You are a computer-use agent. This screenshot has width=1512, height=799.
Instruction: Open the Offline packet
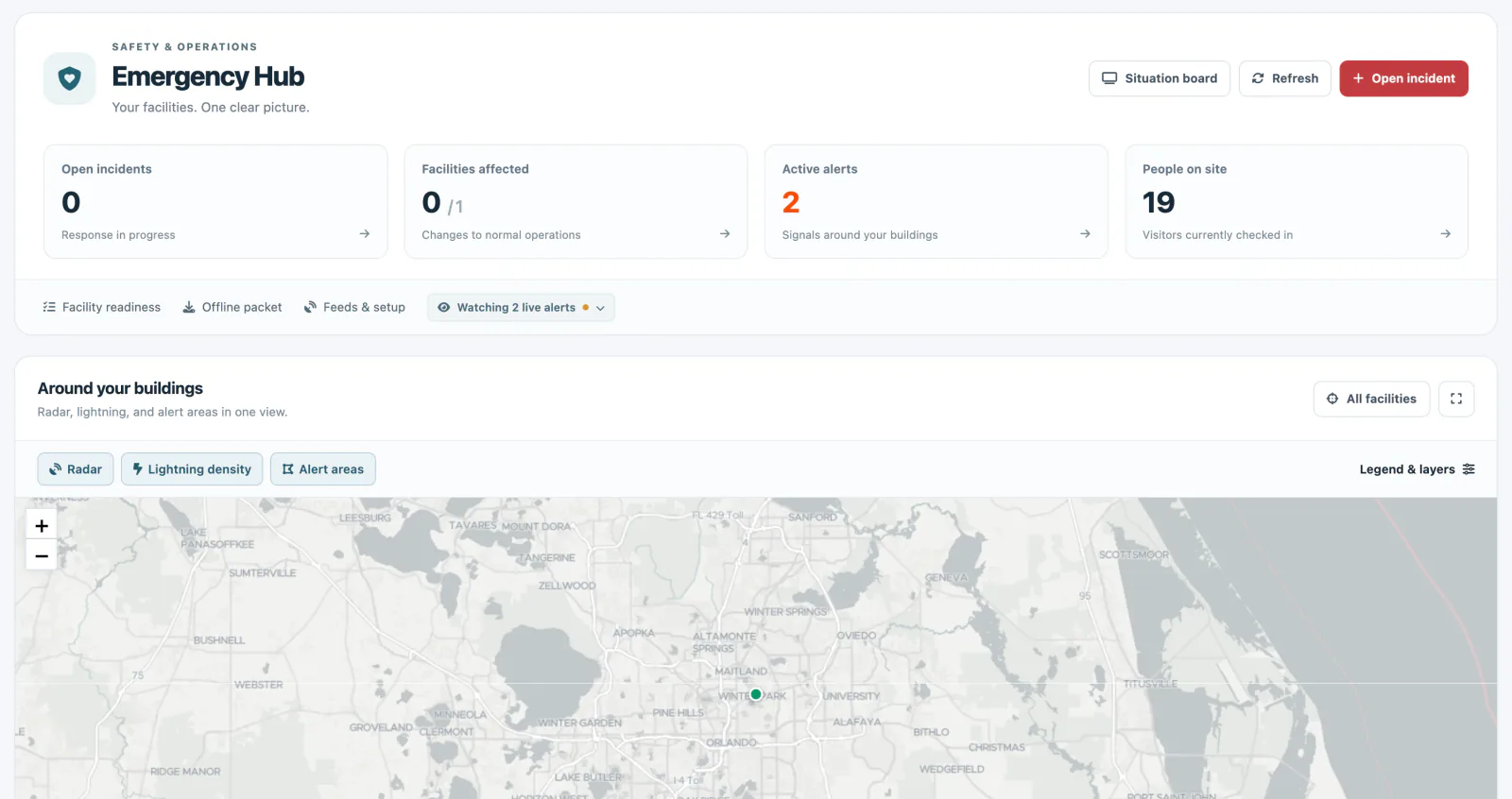(x=232, y=307)
